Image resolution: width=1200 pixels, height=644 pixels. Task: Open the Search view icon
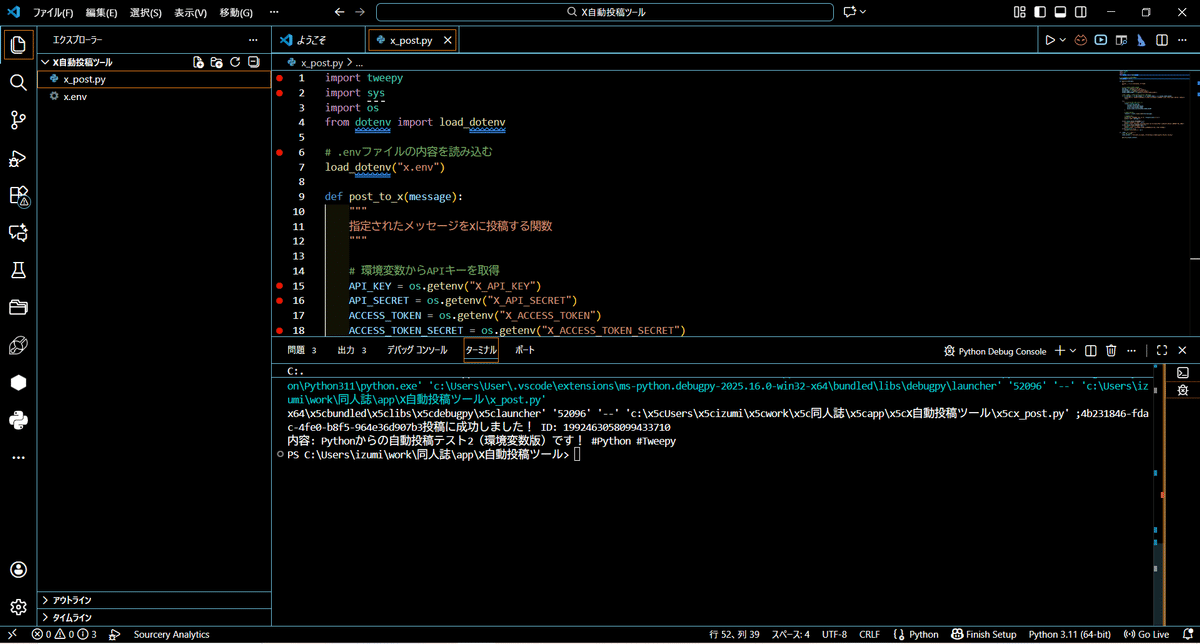17,82
